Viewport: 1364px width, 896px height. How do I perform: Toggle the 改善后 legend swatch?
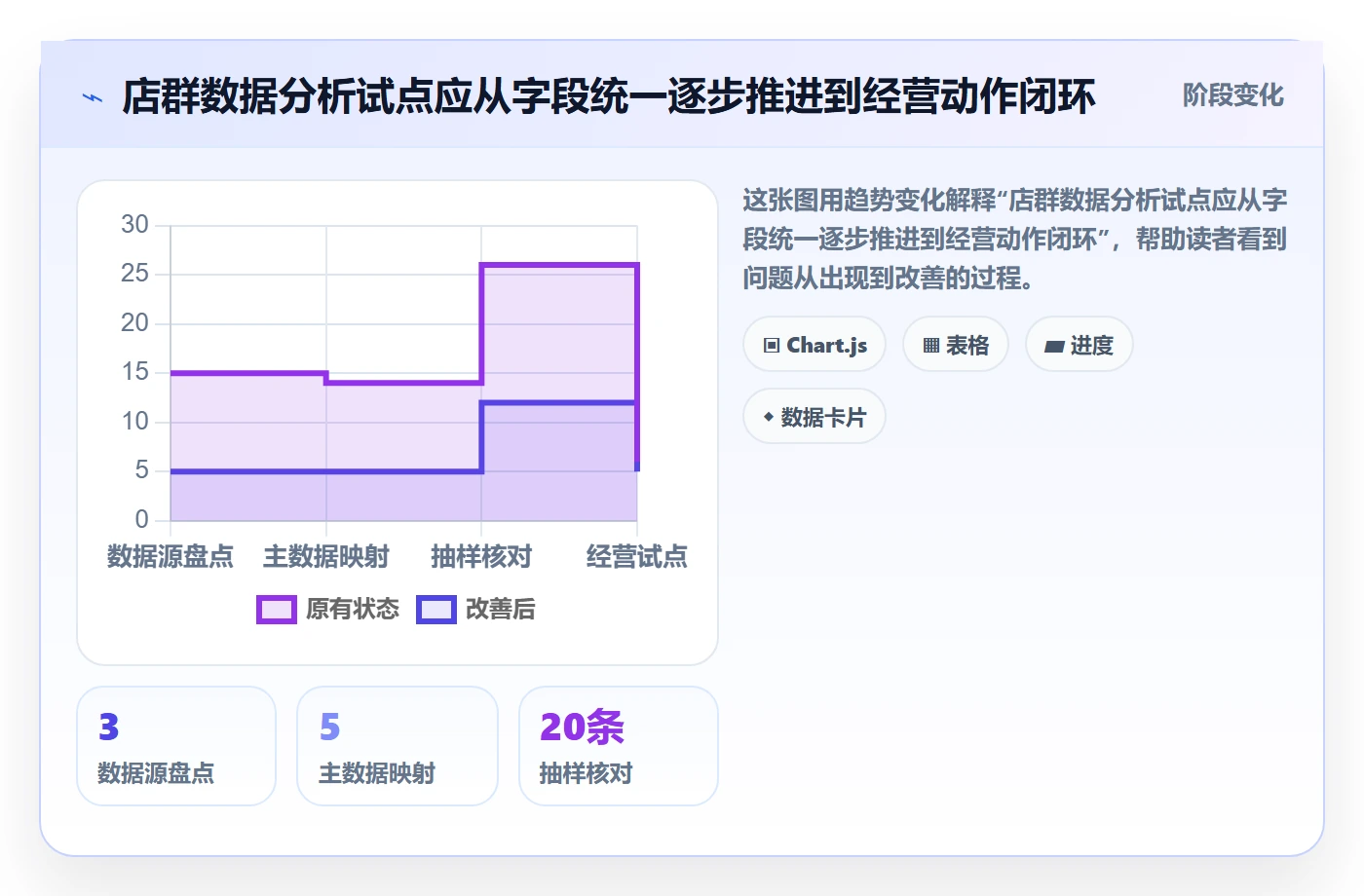[x=436, y=610]
